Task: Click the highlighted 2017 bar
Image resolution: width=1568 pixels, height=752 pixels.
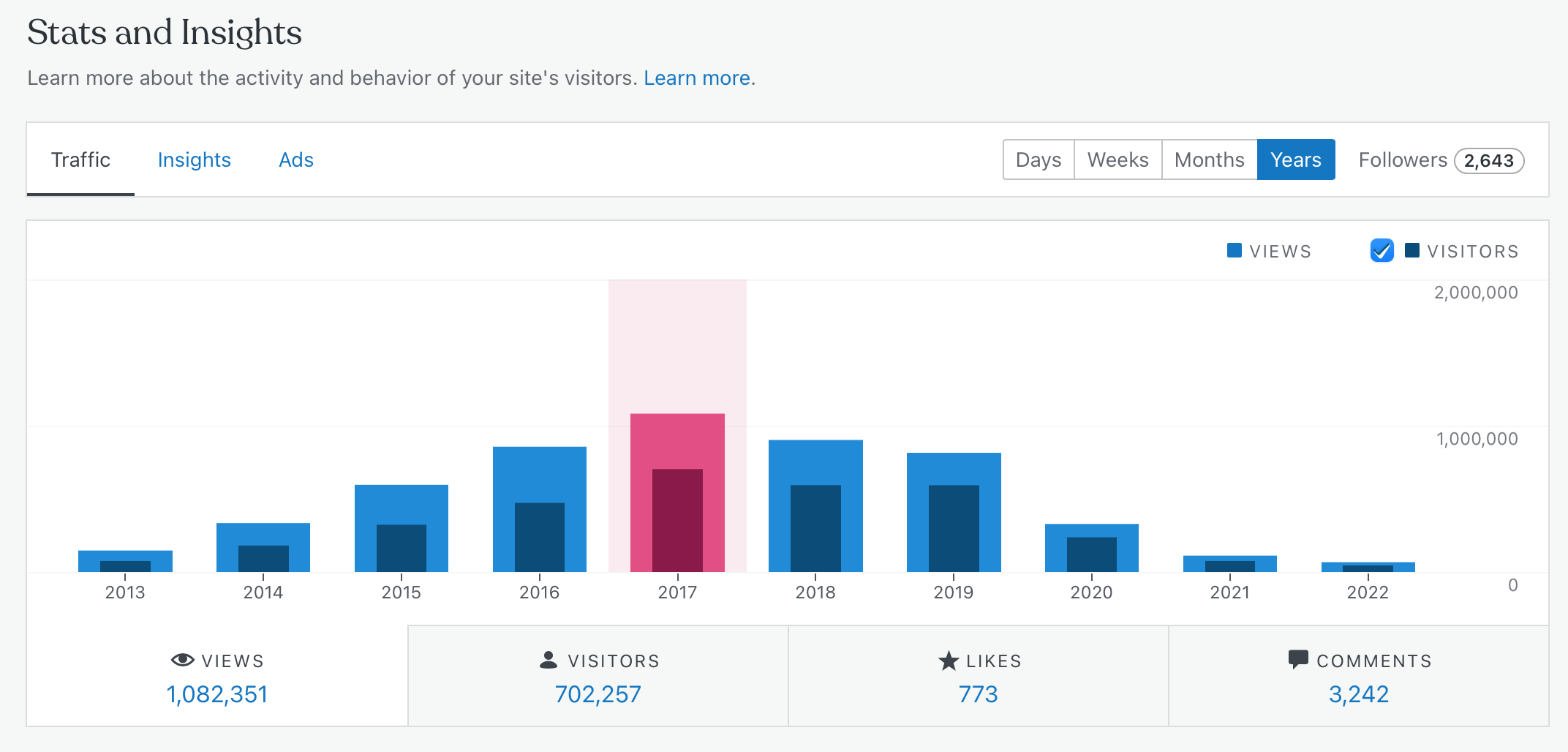Action: [677, 492]
